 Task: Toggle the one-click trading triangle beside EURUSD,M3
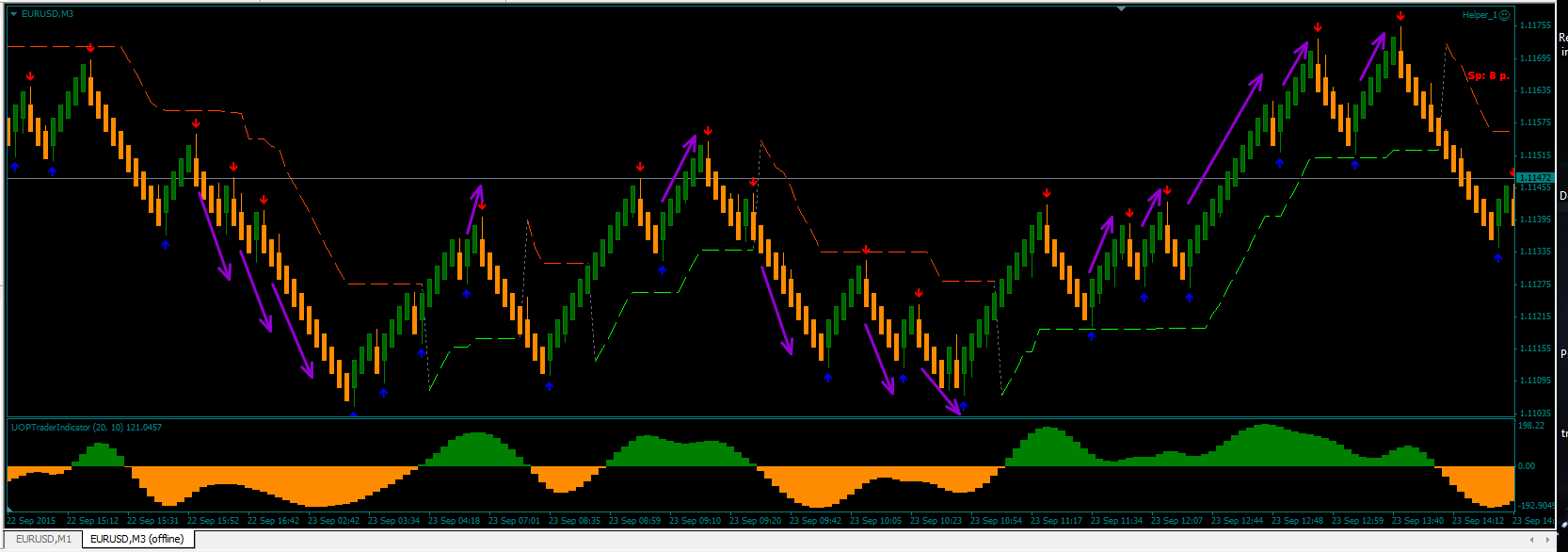[x=13, y=14]
